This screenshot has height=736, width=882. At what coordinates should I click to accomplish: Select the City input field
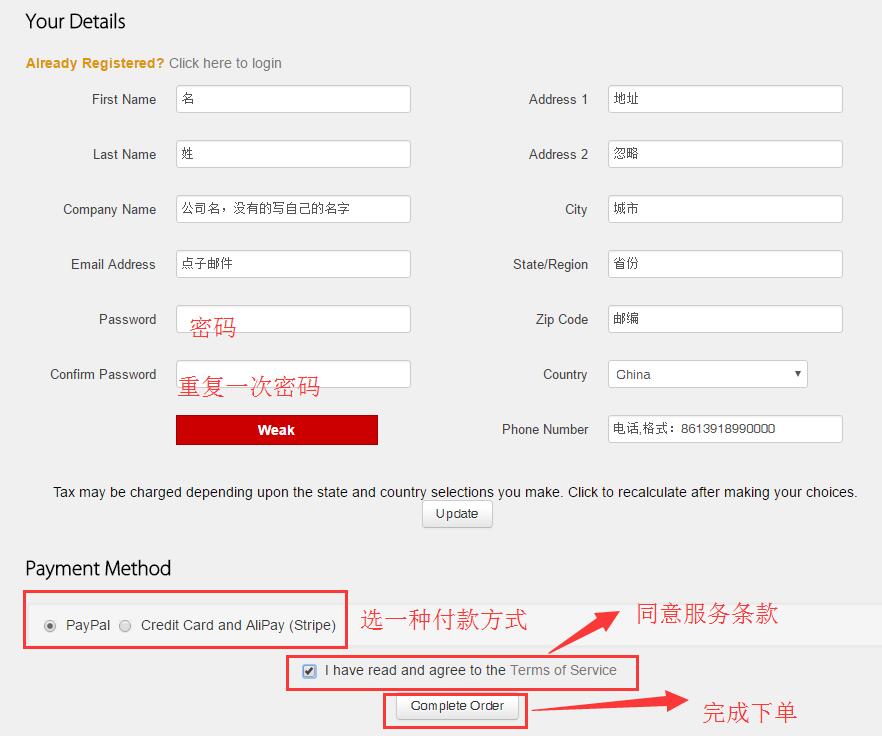tap(725, 209)
